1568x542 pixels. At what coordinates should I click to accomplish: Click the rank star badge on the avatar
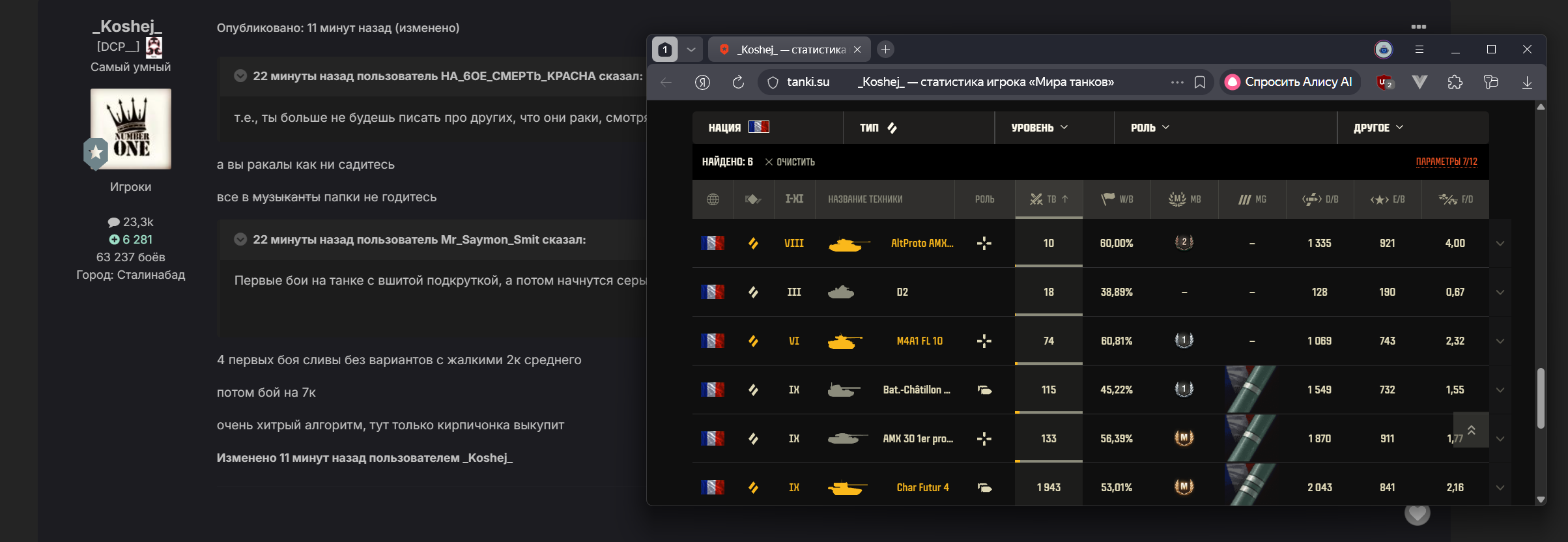[96, 153]
